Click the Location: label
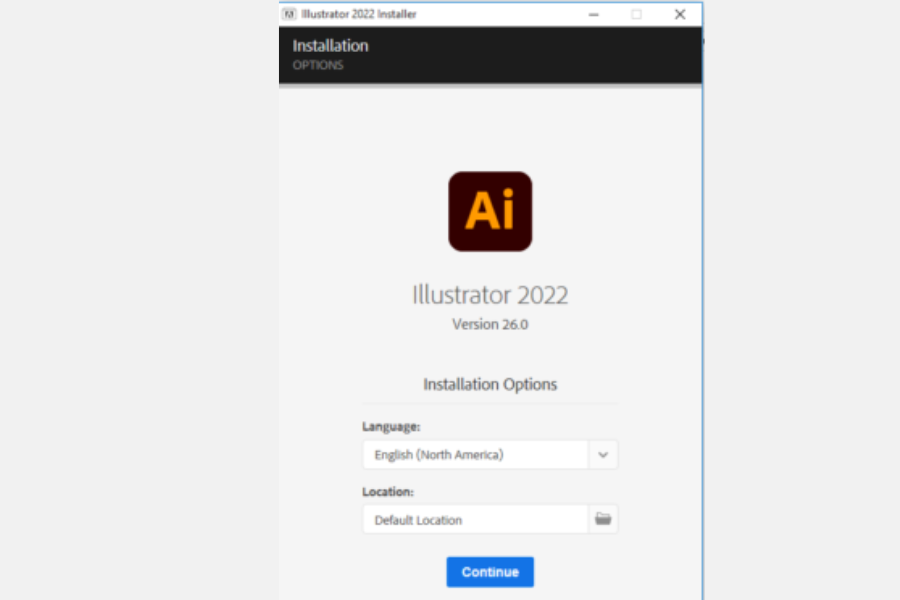 pos(388,492)
